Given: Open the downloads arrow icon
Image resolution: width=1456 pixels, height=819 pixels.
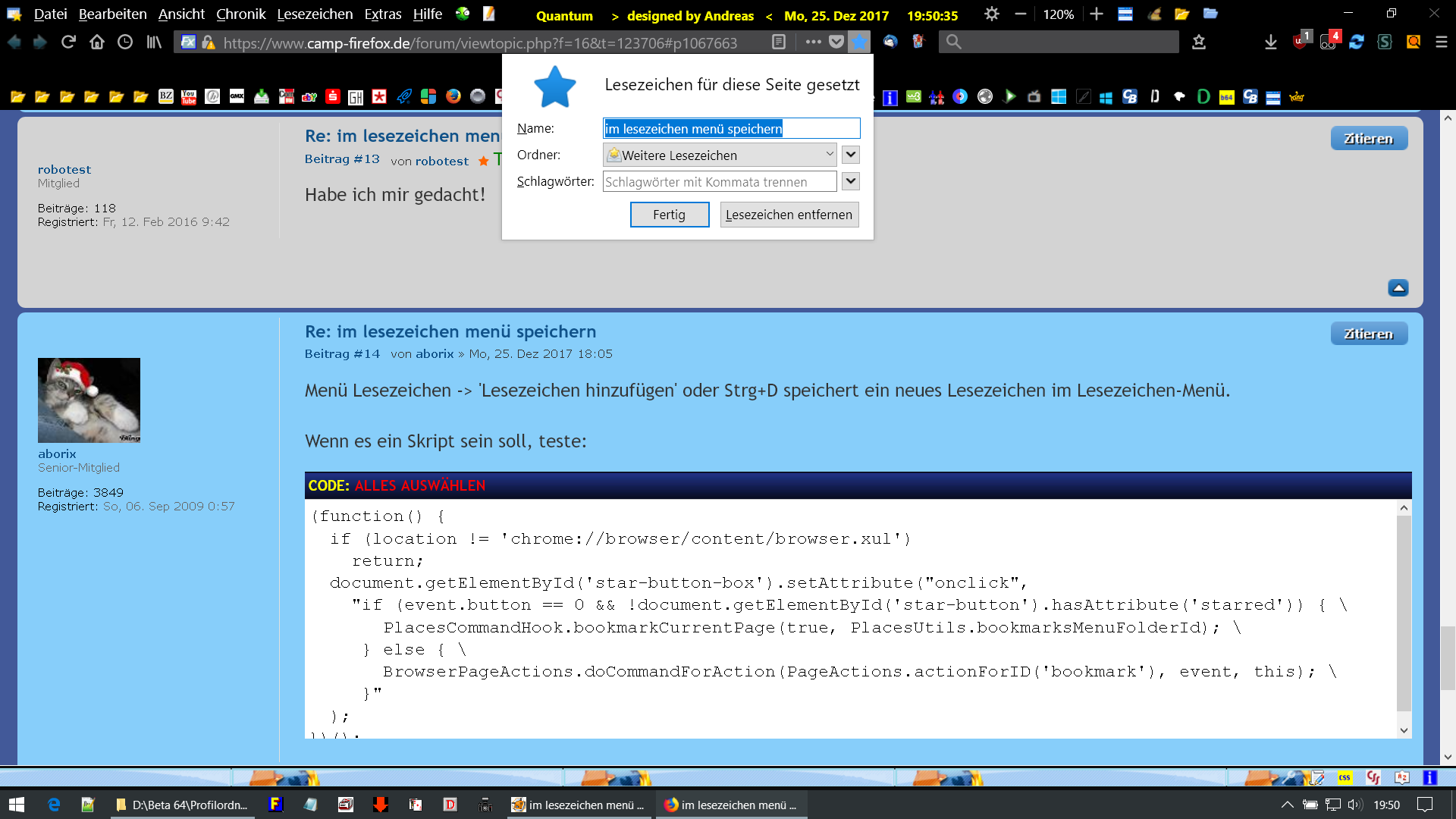Looking at the screenshot, I should (x=1271, y=42).
